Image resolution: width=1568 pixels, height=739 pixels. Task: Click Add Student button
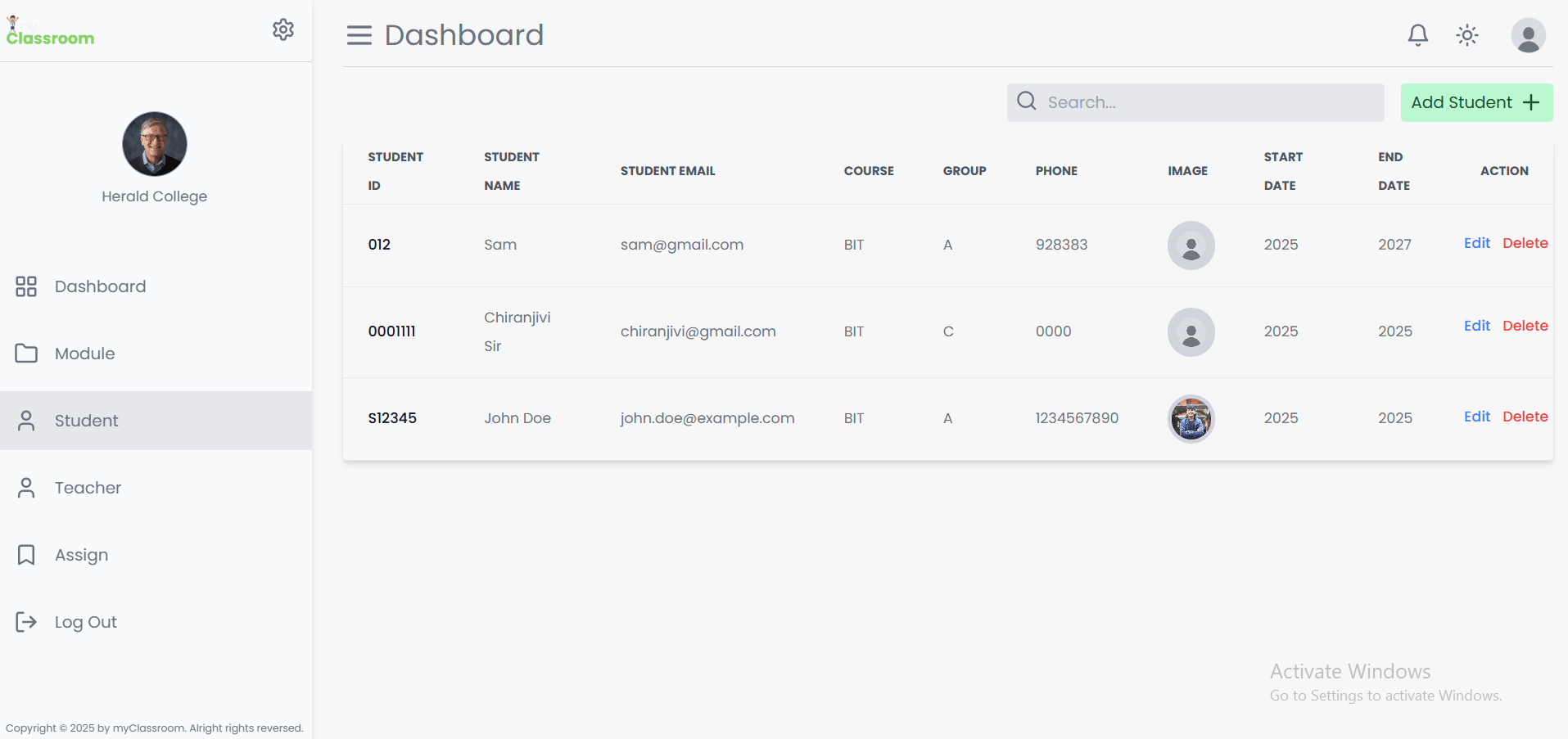coord(1475,101)
